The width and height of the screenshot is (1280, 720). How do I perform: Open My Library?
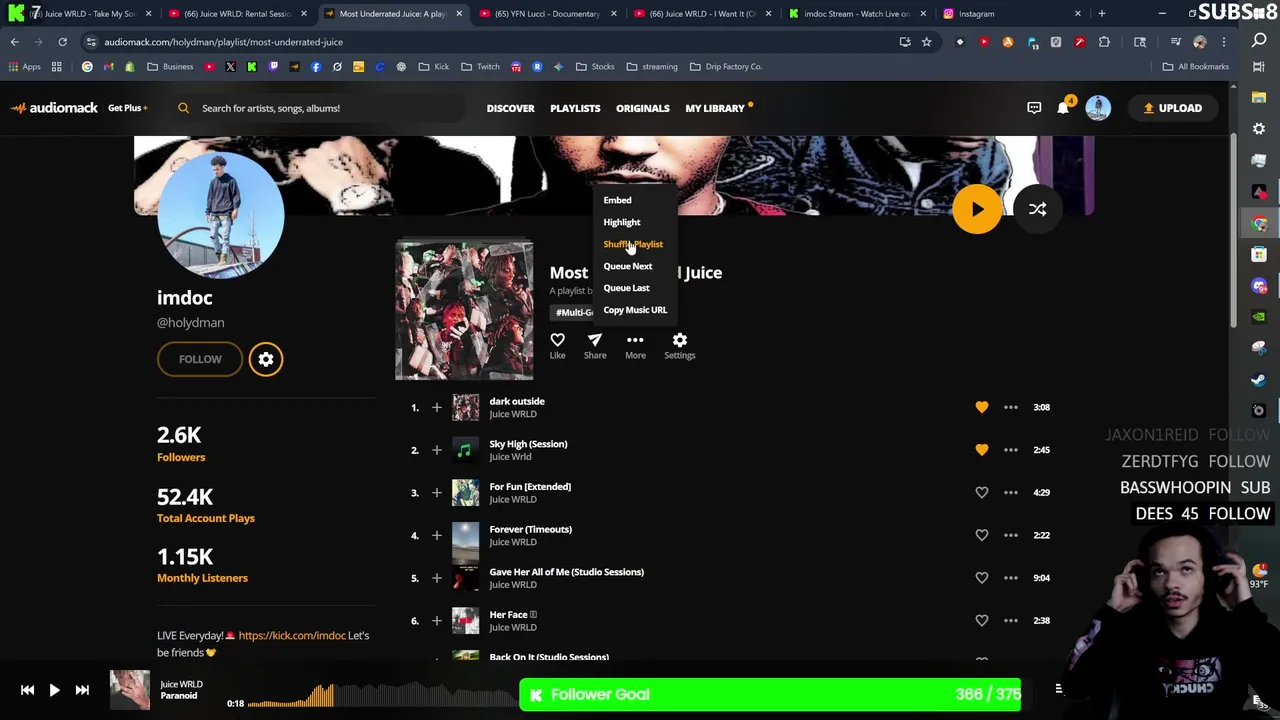pyautogui.click(x=715, y=108)
